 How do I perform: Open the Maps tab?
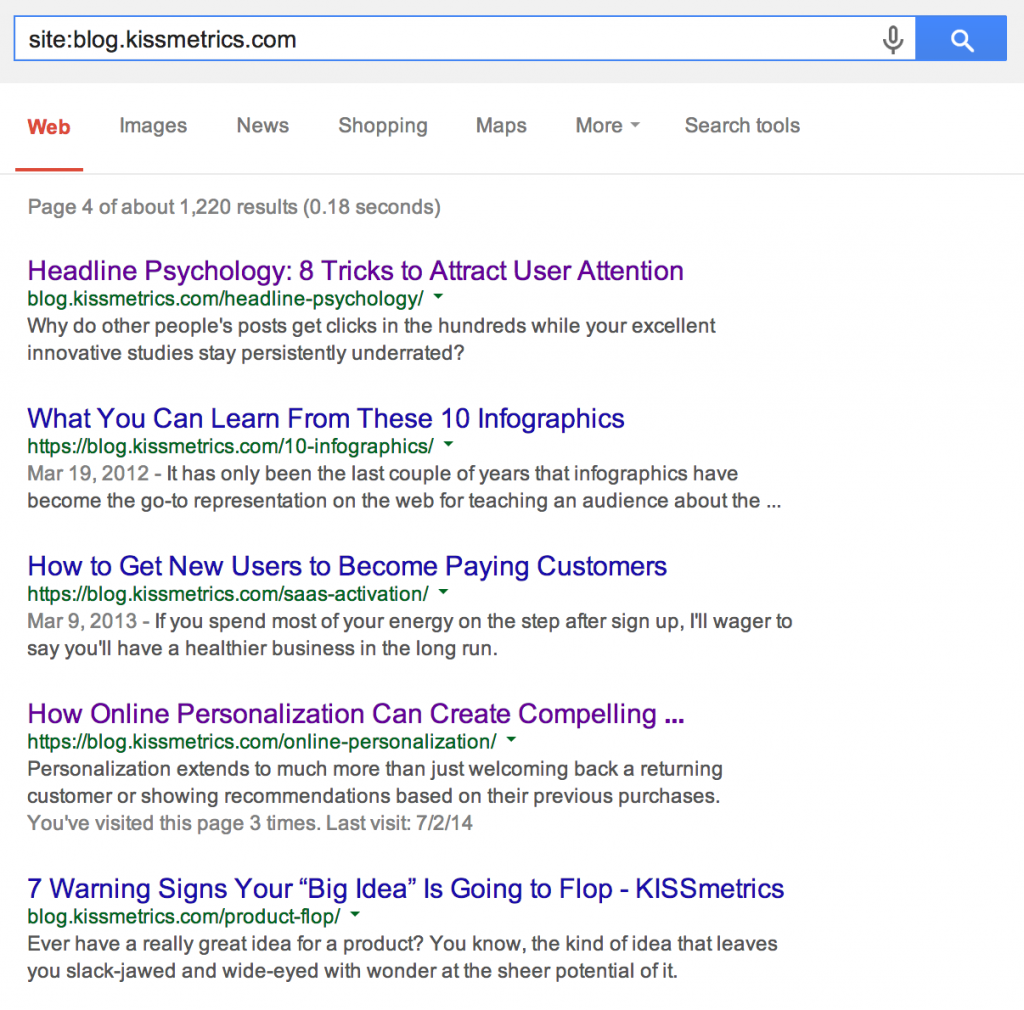501,125
